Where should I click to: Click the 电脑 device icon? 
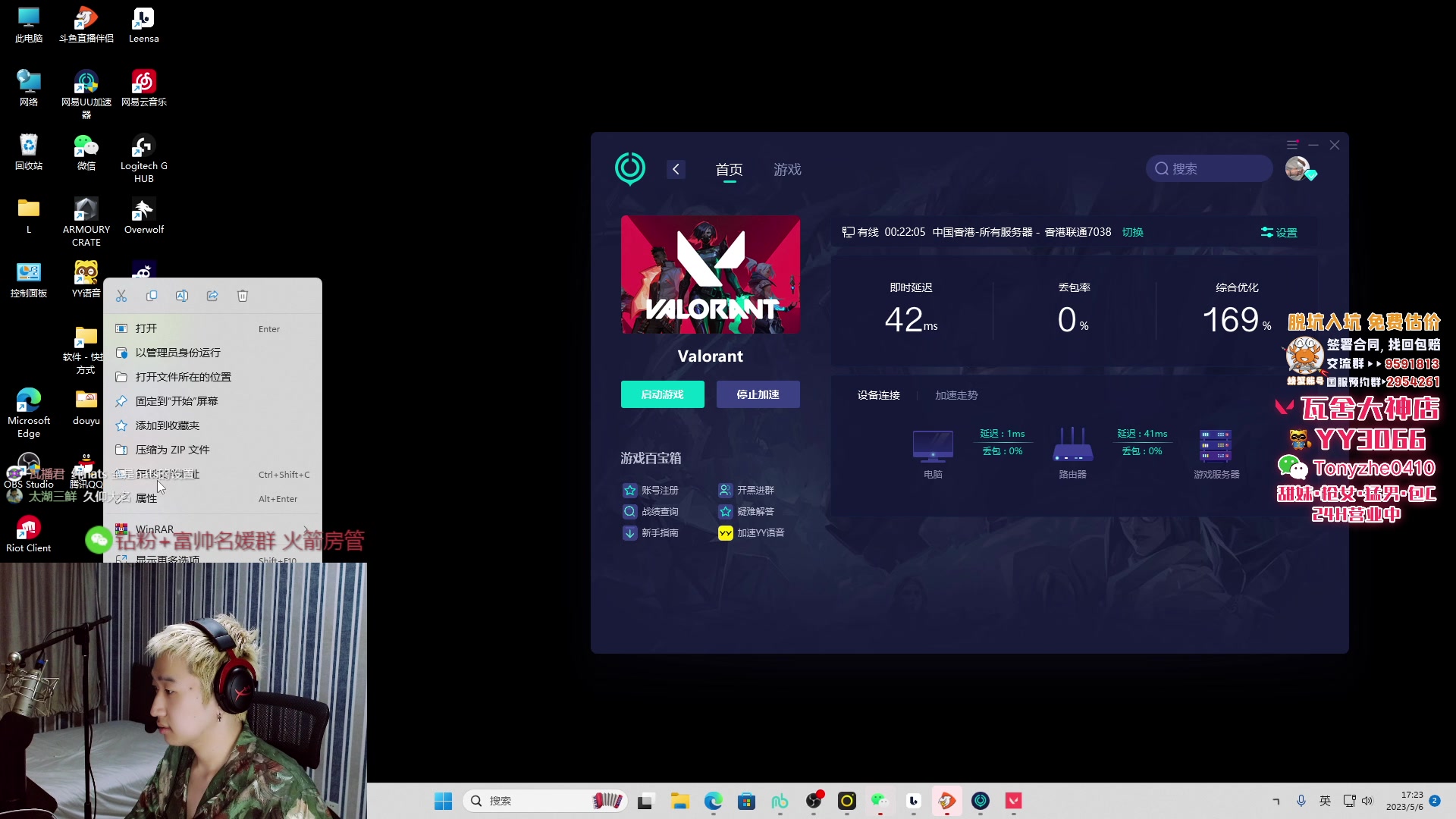(x=933, y=447)
